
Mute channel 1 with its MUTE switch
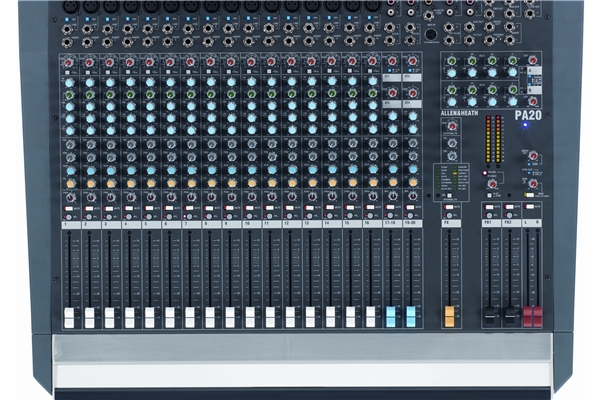pos(69,209)
